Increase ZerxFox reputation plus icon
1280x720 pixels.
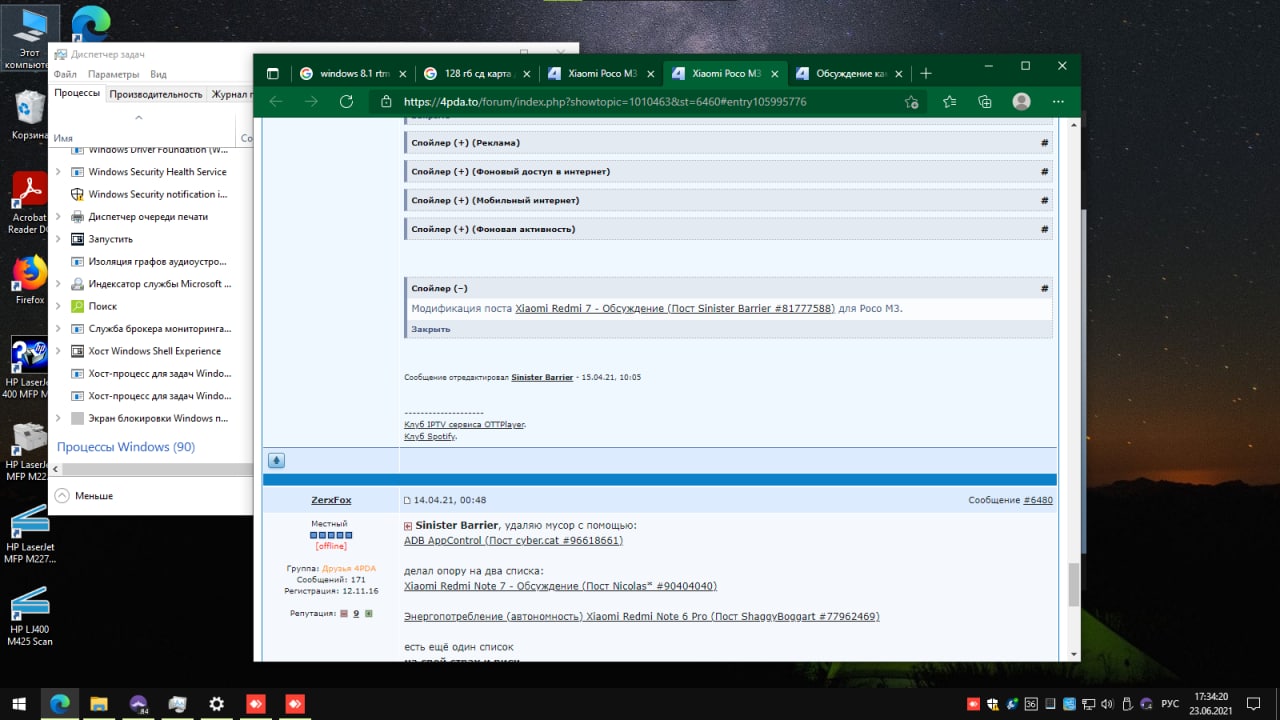pyautogui.click(x=368, y=612)
